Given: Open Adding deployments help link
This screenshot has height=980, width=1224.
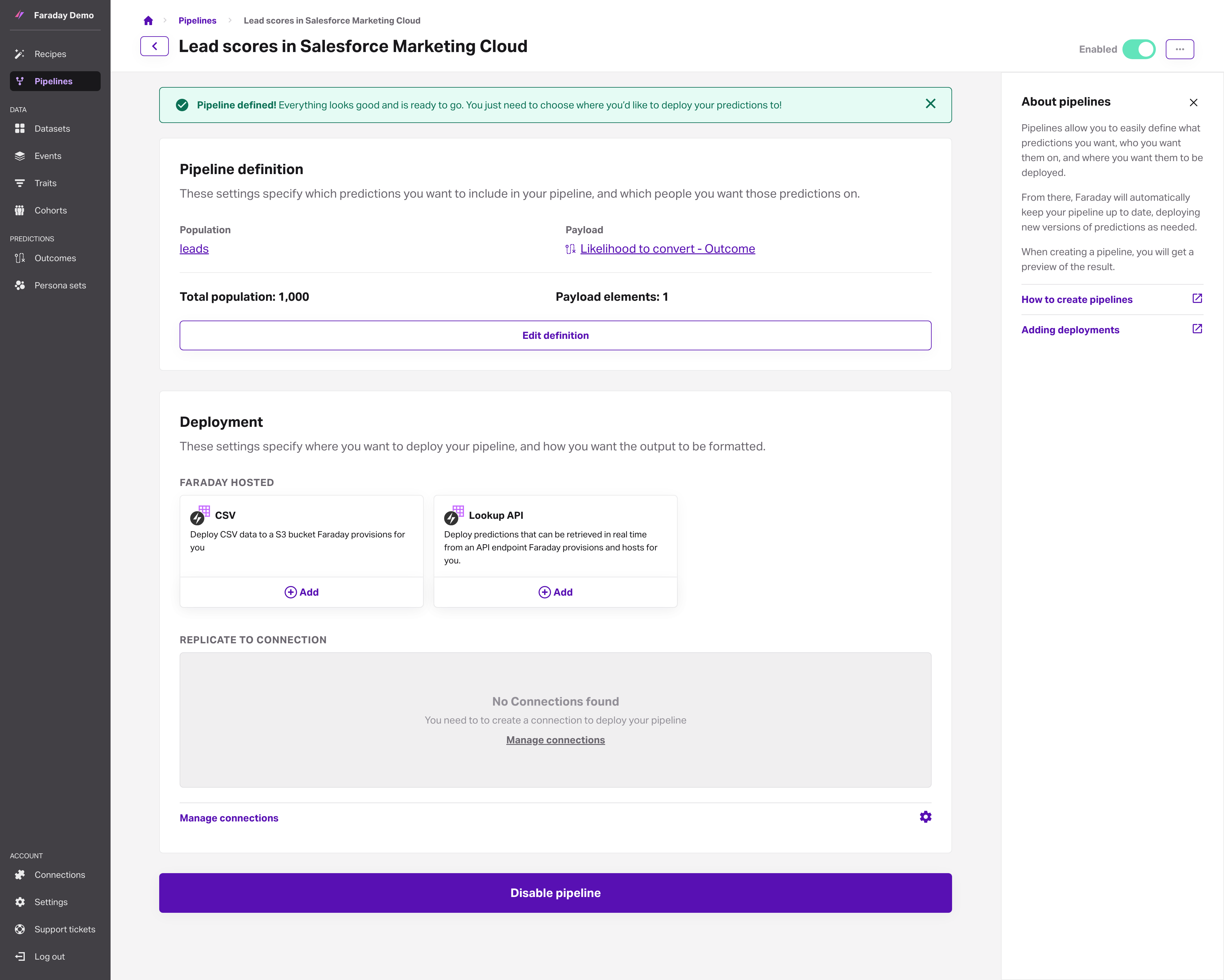Looking at the screenshot, I should [1069, 330].
